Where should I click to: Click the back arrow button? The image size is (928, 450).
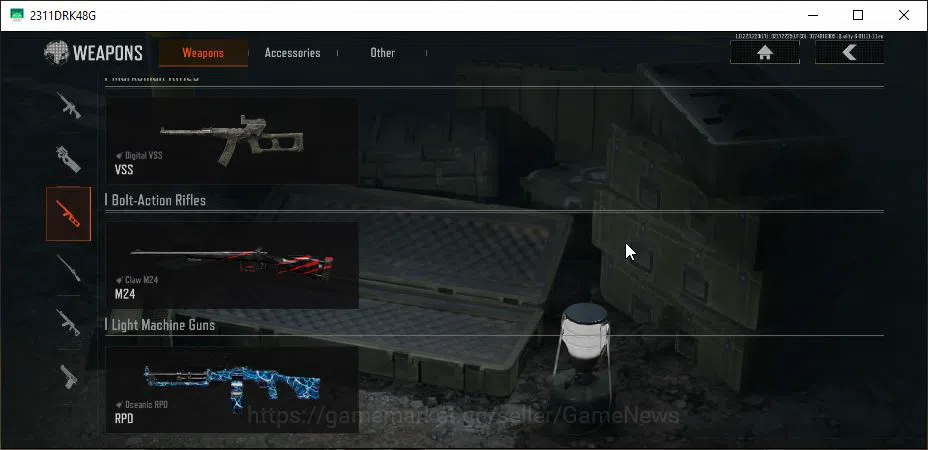click(849, 53)
